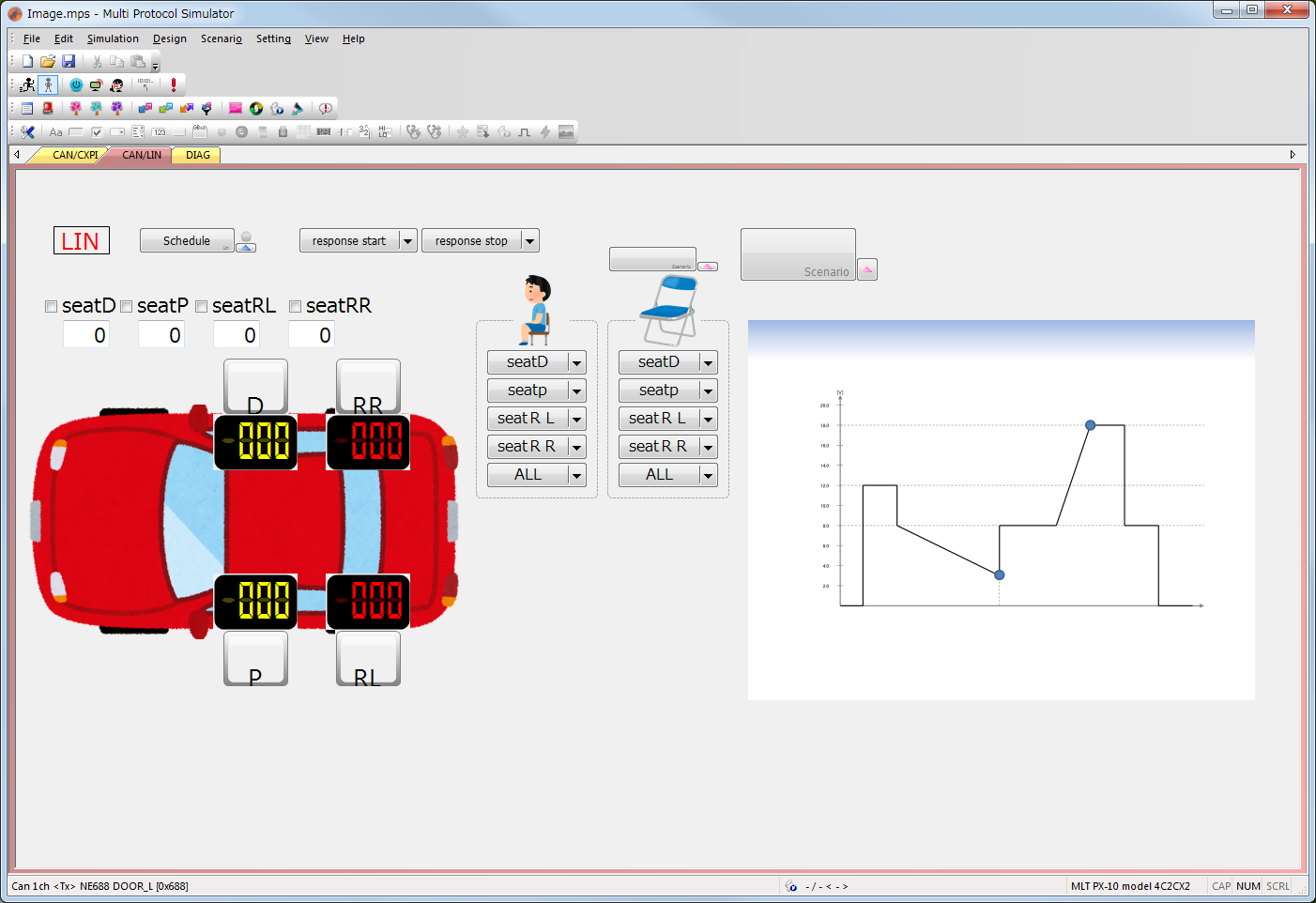
Task: Open the Simulation menu
Action: [113, 38]
